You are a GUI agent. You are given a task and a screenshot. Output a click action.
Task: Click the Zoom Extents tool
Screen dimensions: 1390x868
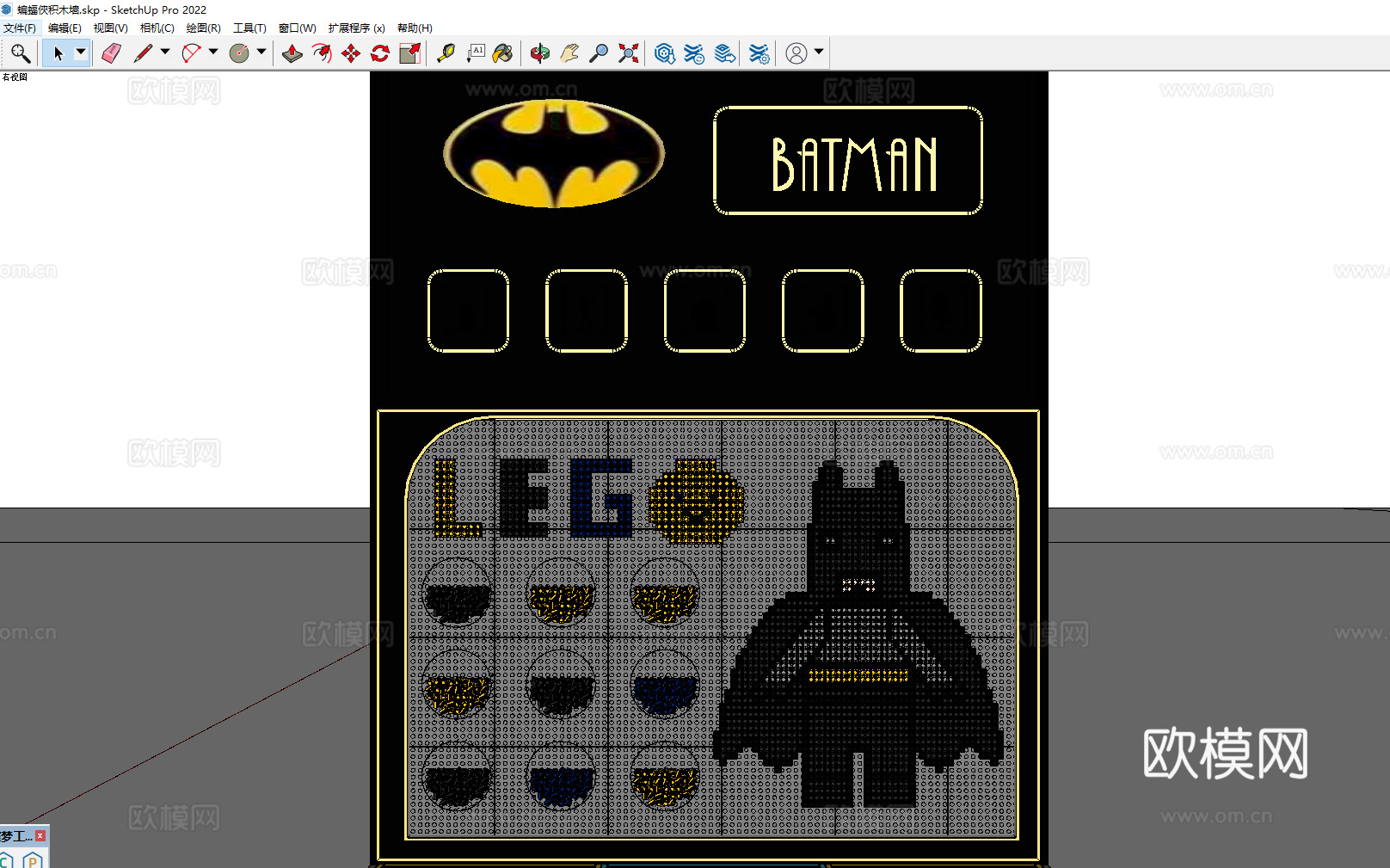coord(629,53)
